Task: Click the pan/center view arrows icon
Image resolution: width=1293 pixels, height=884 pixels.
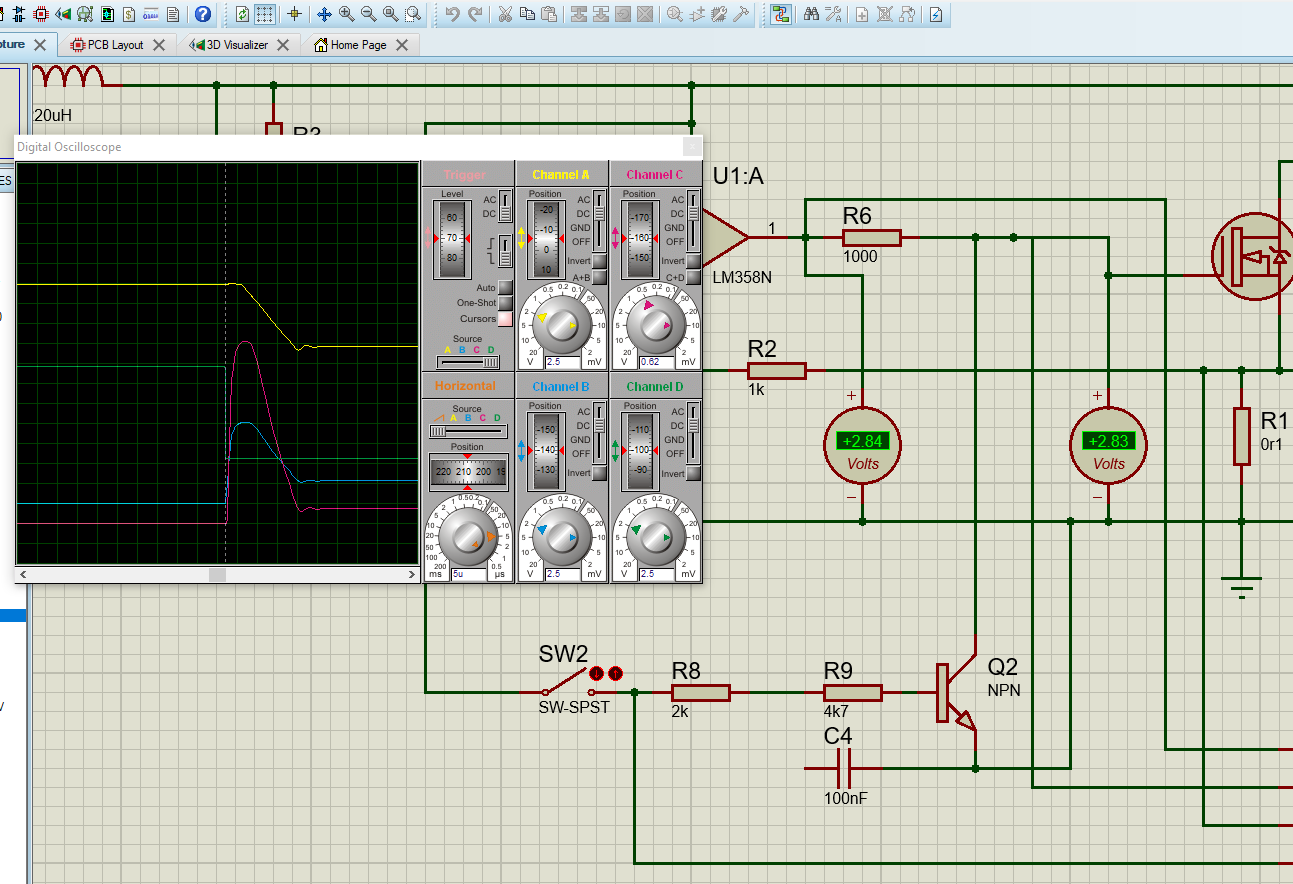Action: point(324,14)
